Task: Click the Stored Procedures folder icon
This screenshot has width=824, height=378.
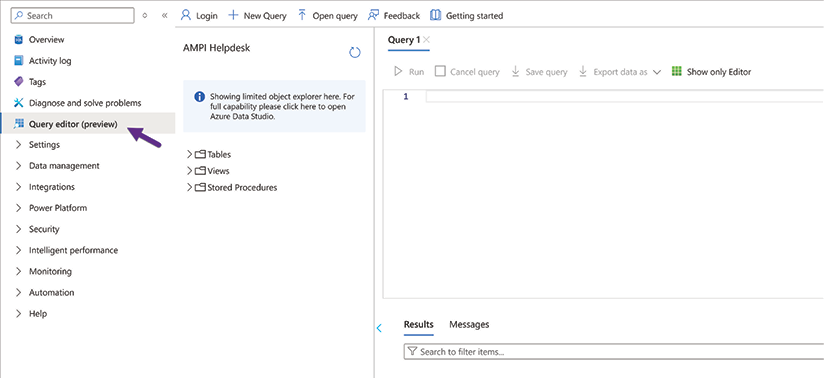Action: [200, 187]
